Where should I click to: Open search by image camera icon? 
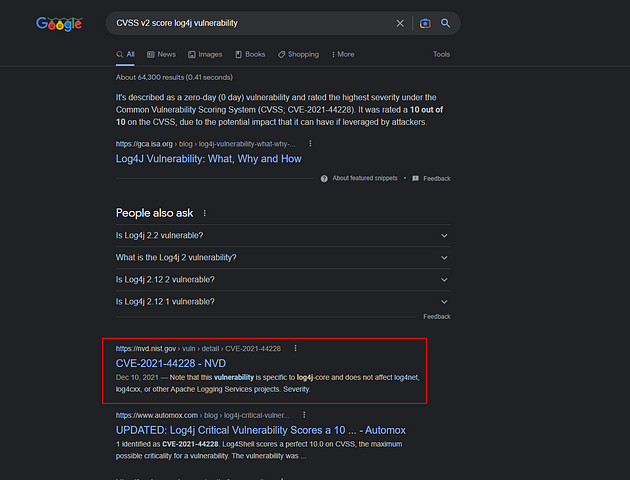pos(425,23)
